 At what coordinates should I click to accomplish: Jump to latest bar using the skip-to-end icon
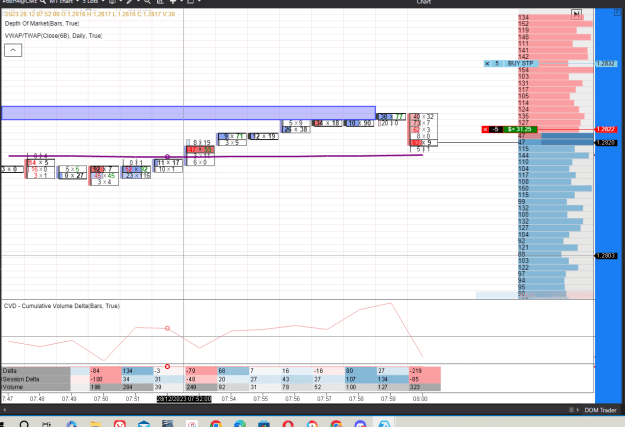(576, 14)
